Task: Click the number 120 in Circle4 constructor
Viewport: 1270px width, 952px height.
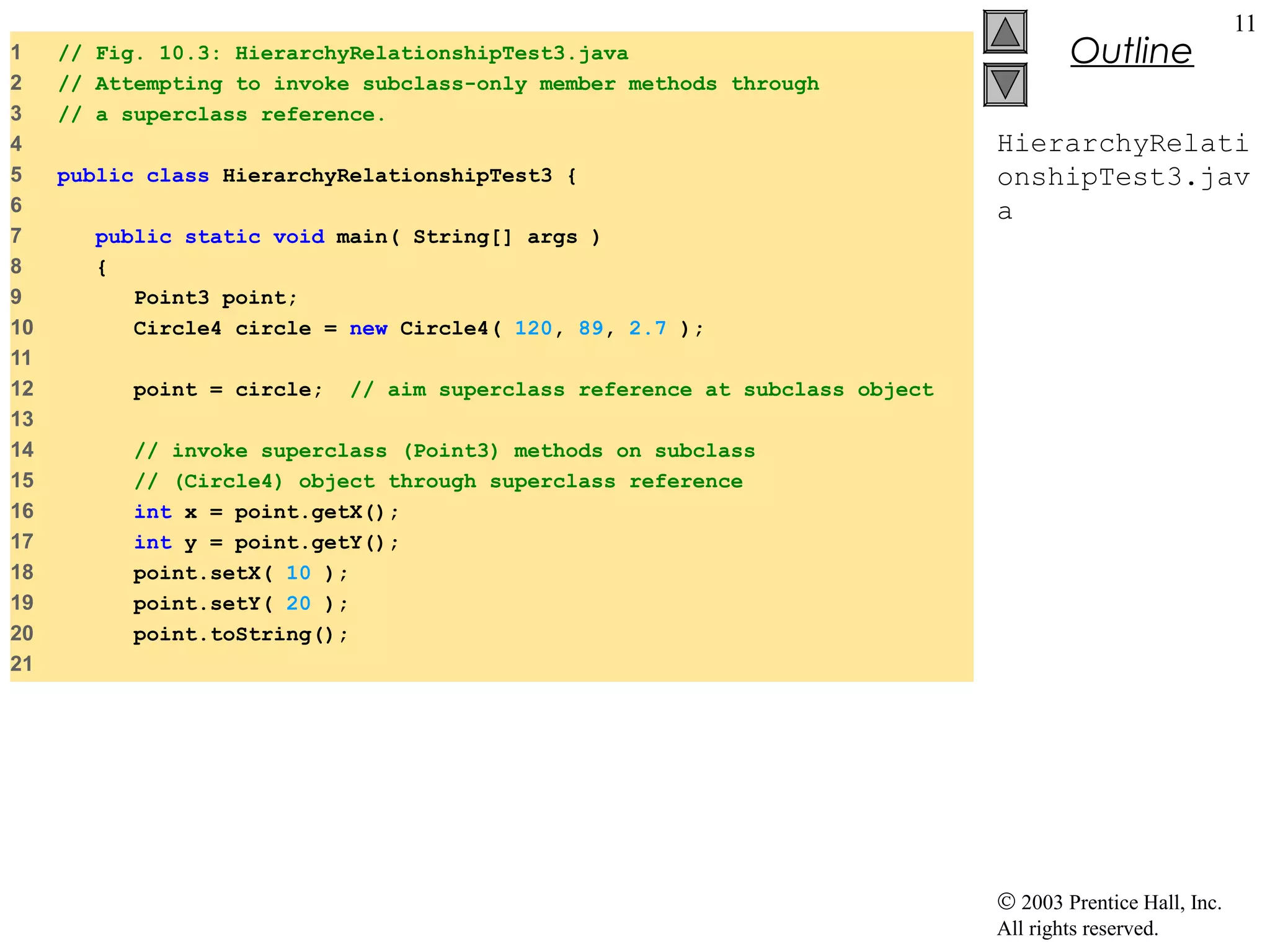Action: point(533,328)
